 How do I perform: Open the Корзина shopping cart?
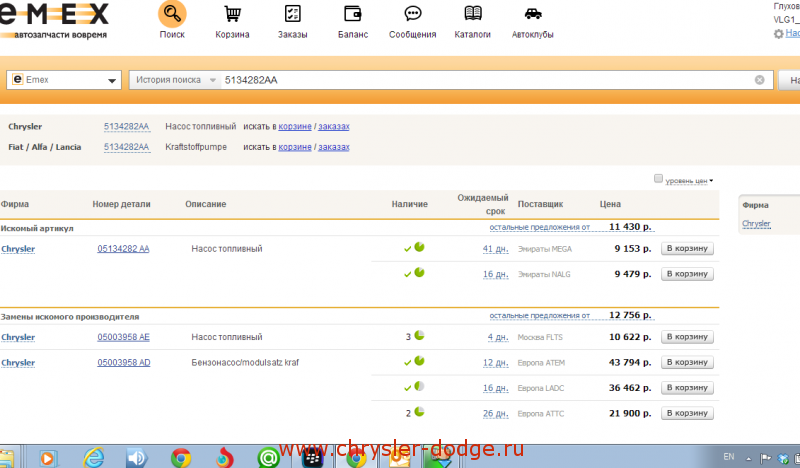(x=232, y=20)
